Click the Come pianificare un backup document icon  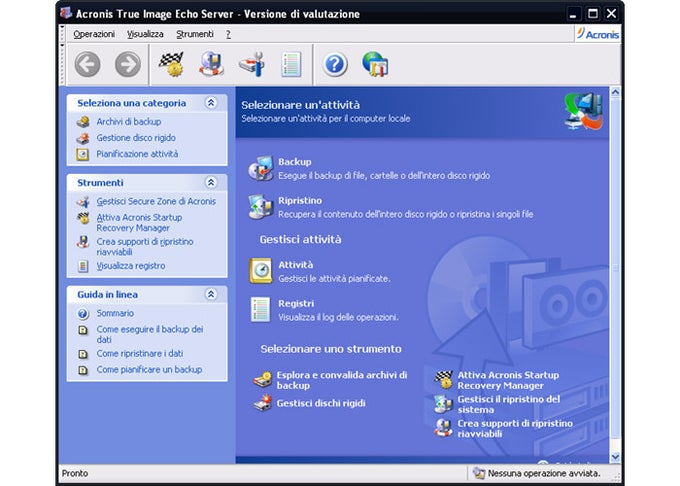click(82, 370)
